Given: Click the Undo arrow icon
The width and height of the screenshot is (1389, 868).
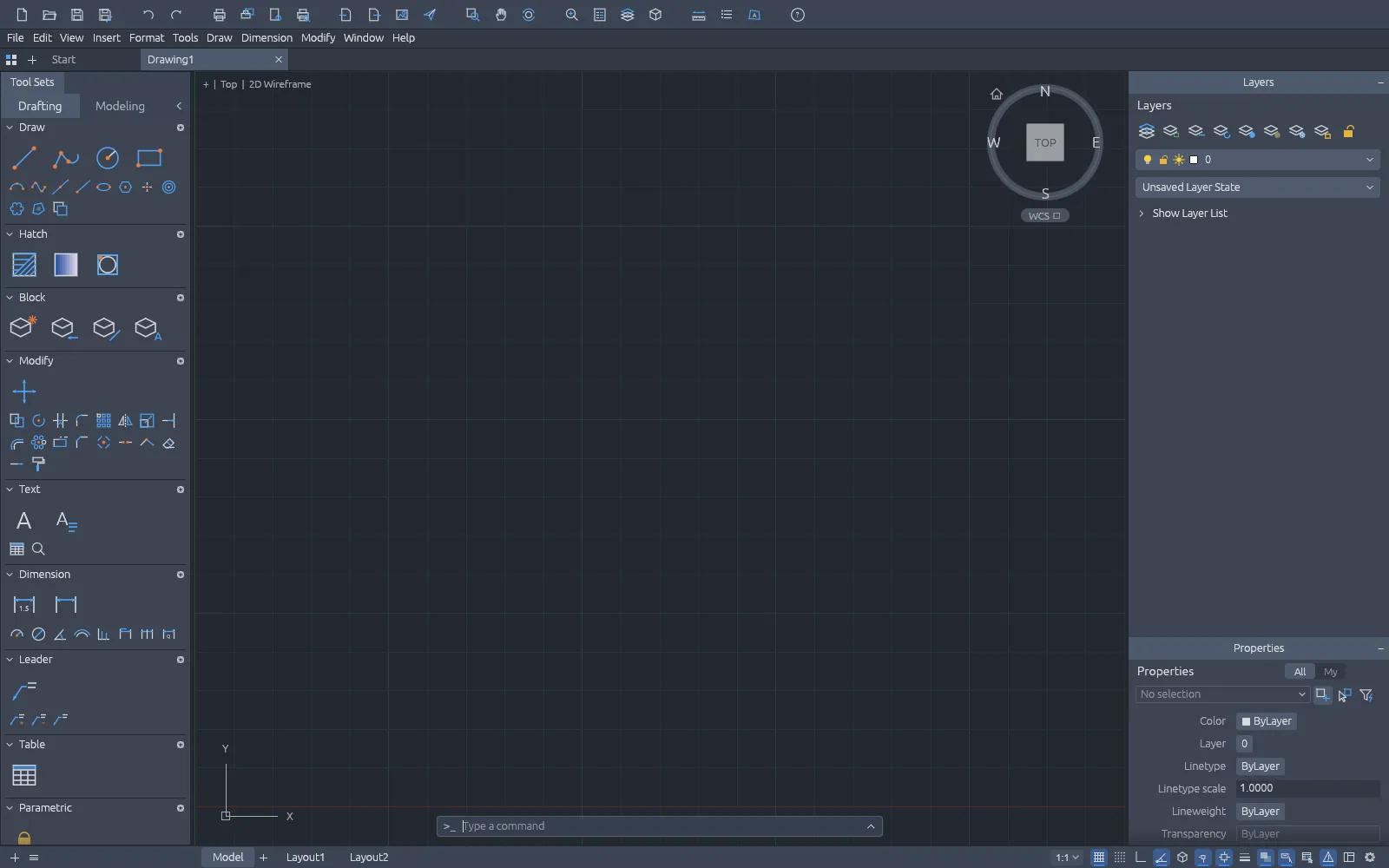Looking at the screenshot, I should click(148, 15).
